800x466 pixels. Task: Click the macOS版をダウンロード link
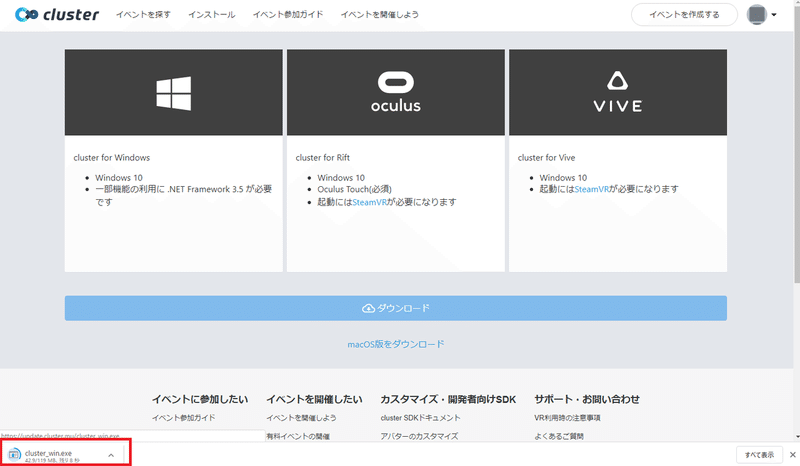point(396,344)
